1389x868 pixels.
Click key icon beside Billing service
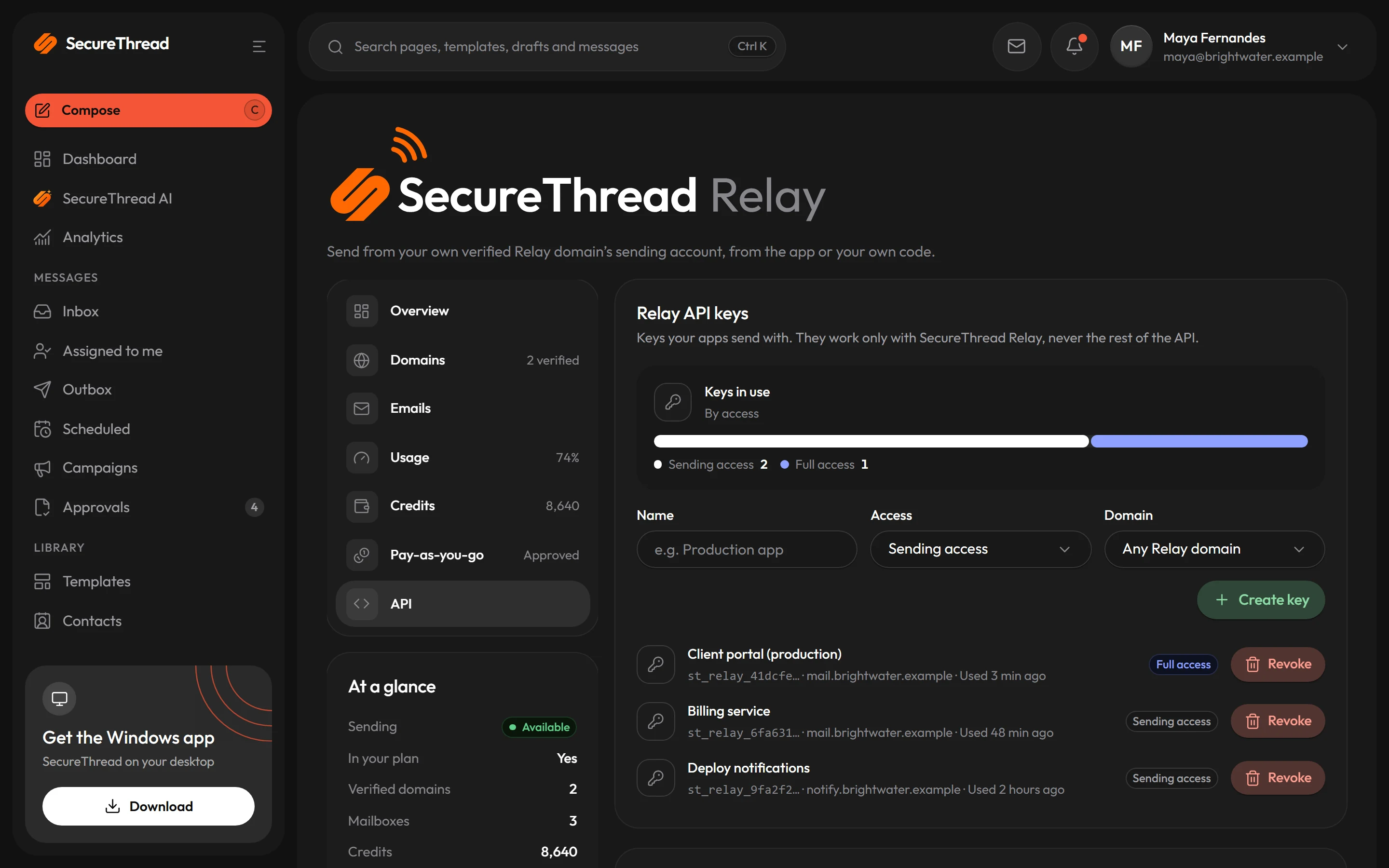click(655, 721)
